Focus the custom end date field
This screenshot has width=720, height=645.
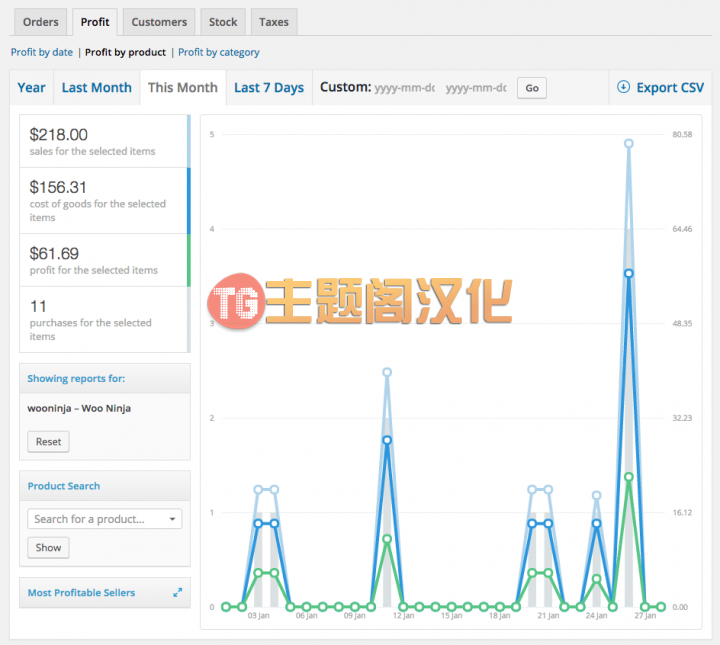476,88
